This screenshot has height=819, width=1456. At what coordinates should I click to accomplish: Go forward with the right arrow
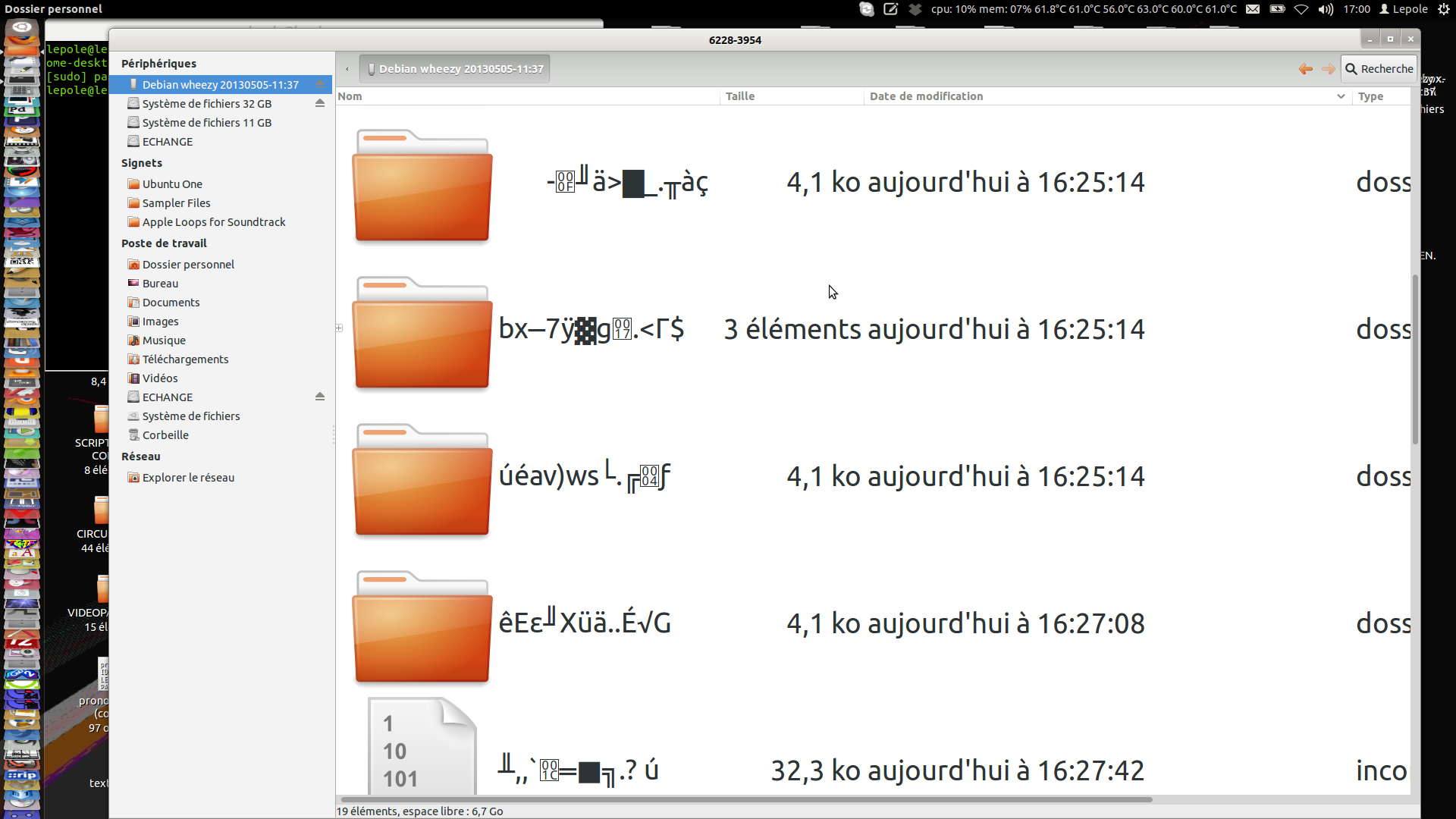point(1328,69)
